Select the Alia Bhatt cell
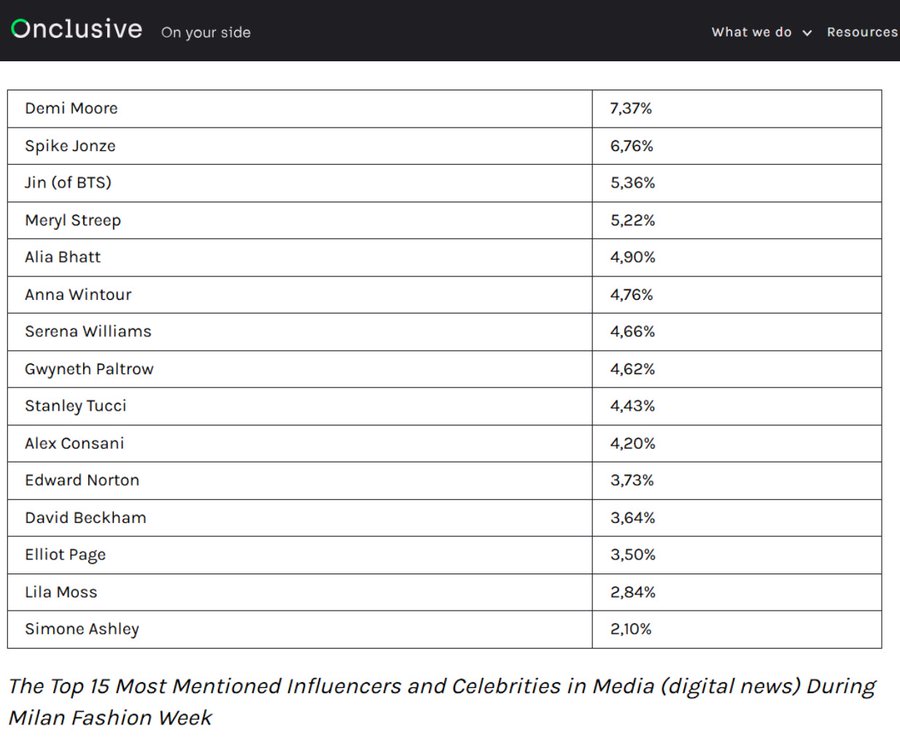The width and height of the screenshot is (900, 739). coord(63,257)
